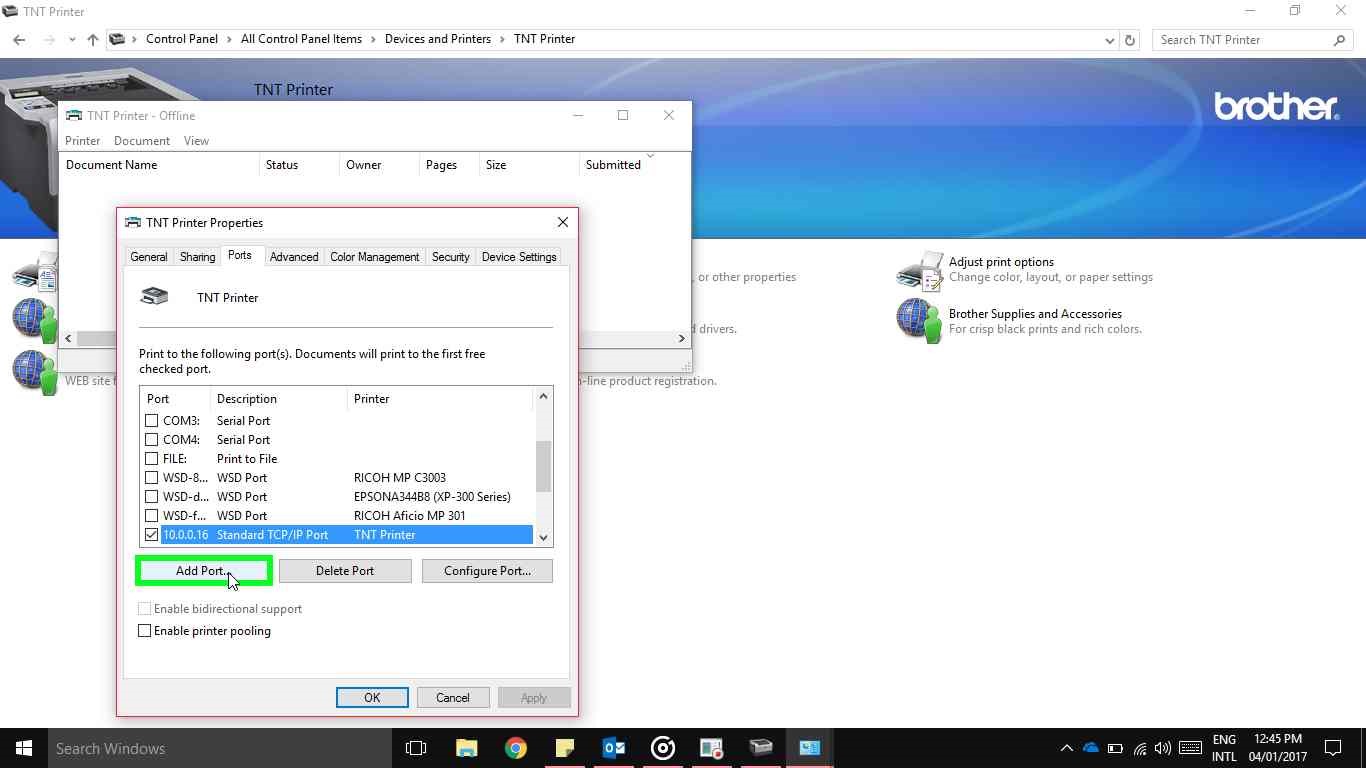Viewport: 1366px width, 768px height.
Task: Check the COM3 serial port checkbox
Action: (152, 421)
